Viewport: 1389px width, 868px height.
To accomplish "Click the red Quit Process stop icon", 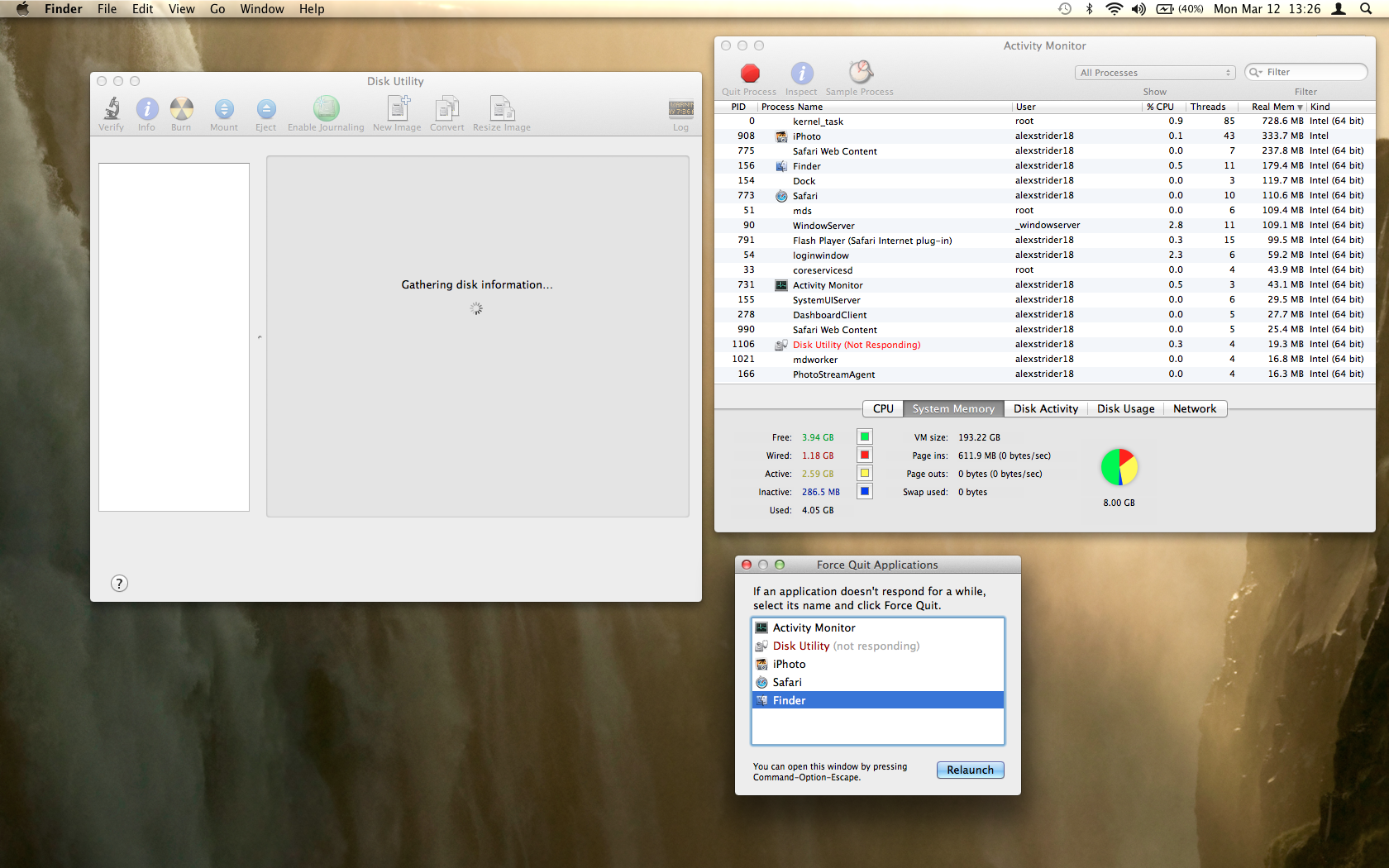I will (x=750, y=73).
